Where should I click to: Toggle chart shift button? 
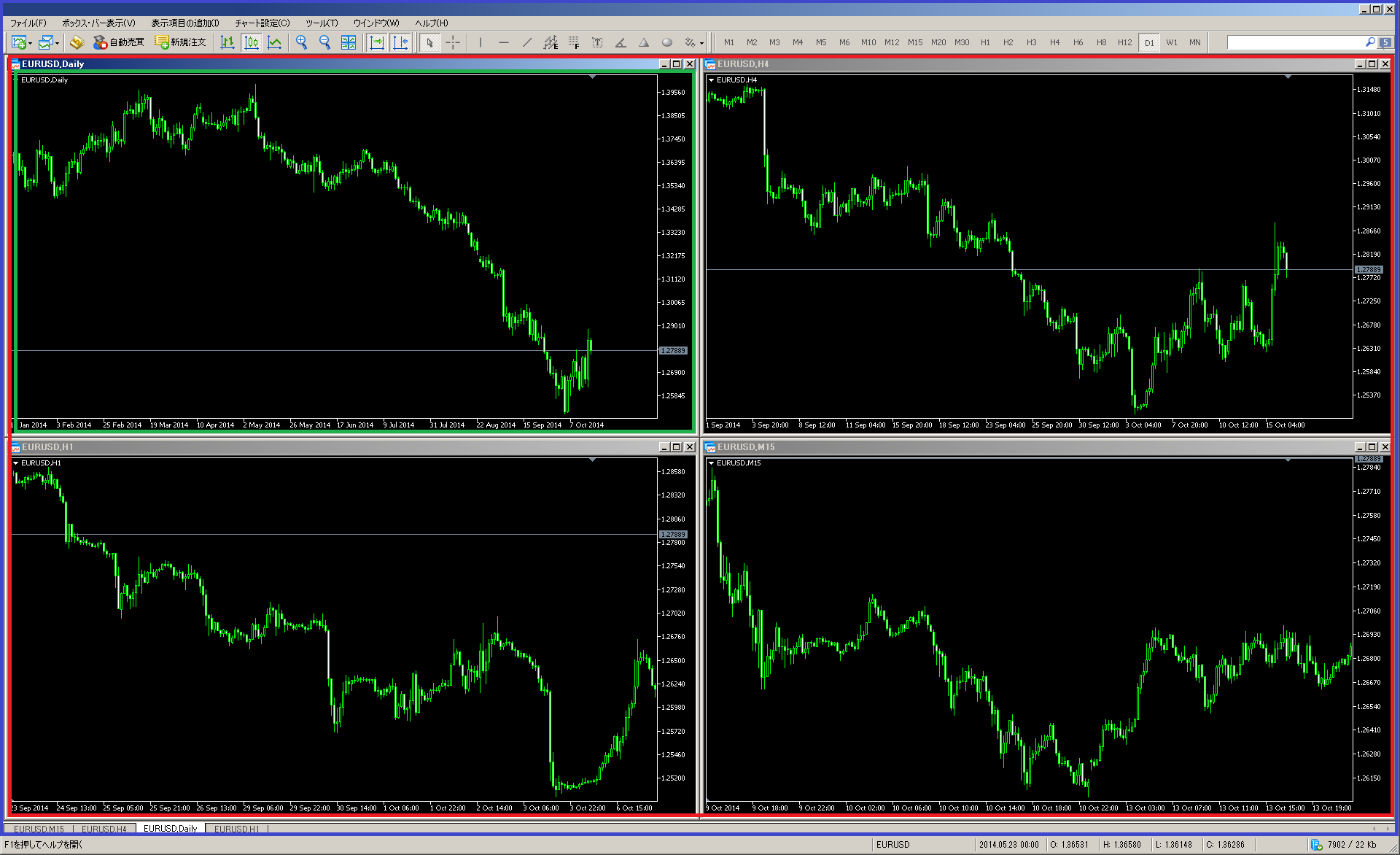400,42
